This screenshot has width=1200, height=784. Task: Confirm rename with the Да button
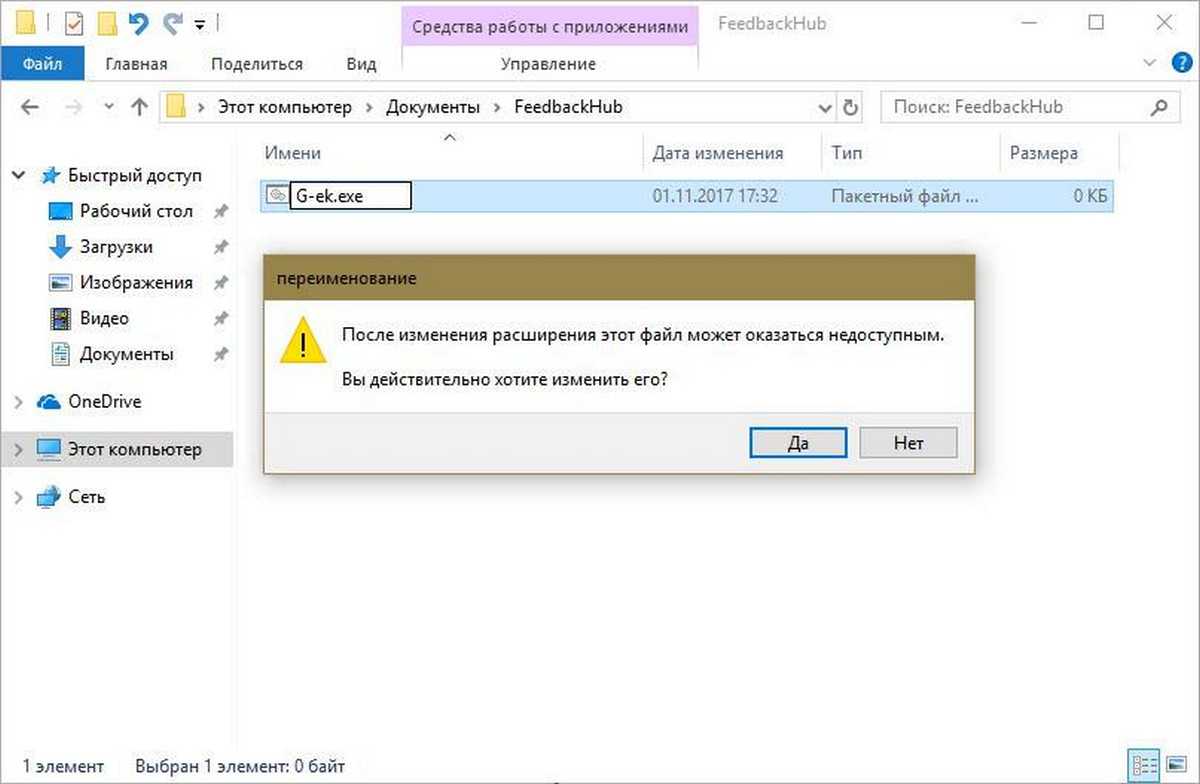click(x=798, y=443)
